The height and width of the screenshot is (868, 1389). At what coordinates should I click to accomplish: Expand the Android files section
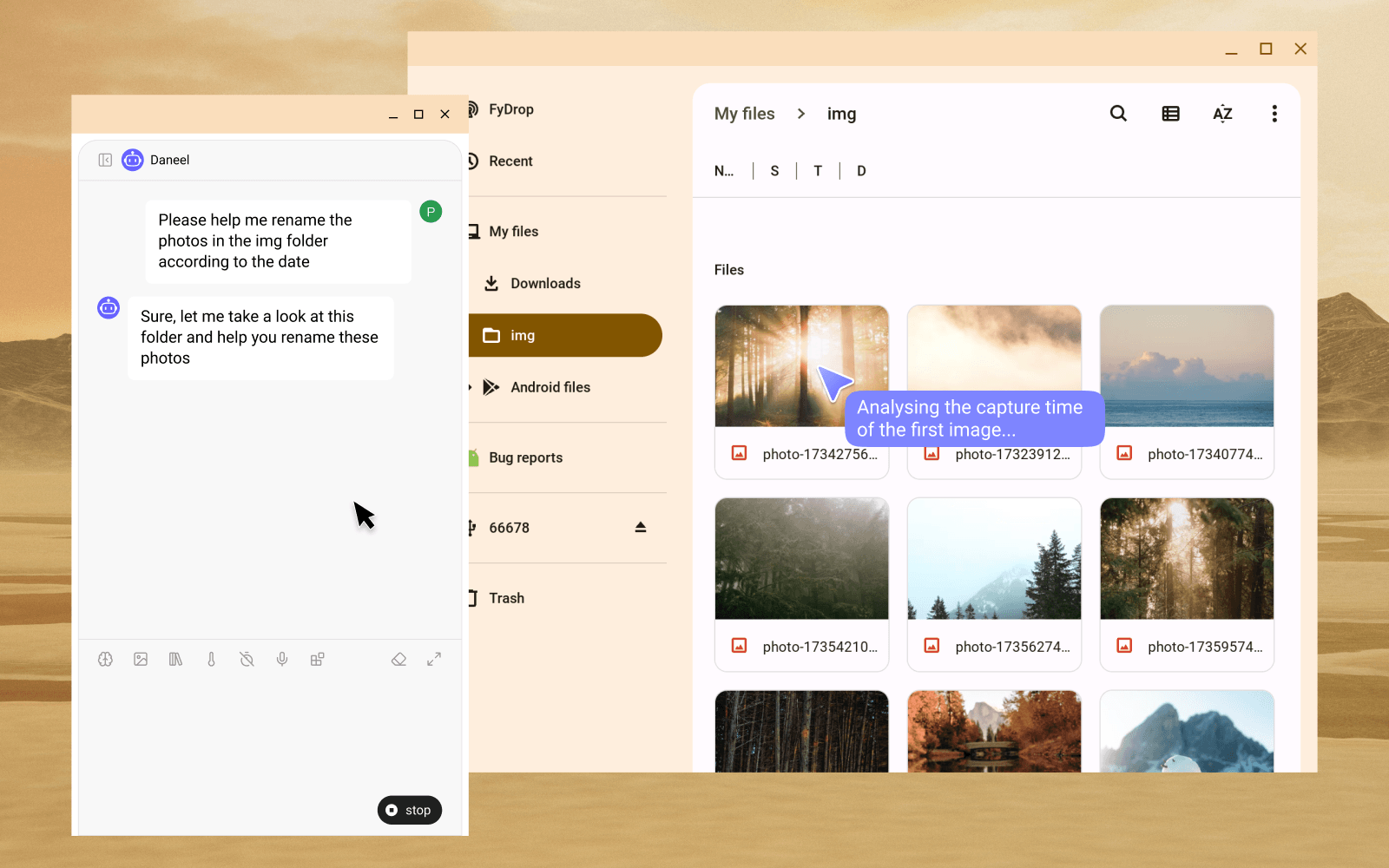[x=470, y=387]
